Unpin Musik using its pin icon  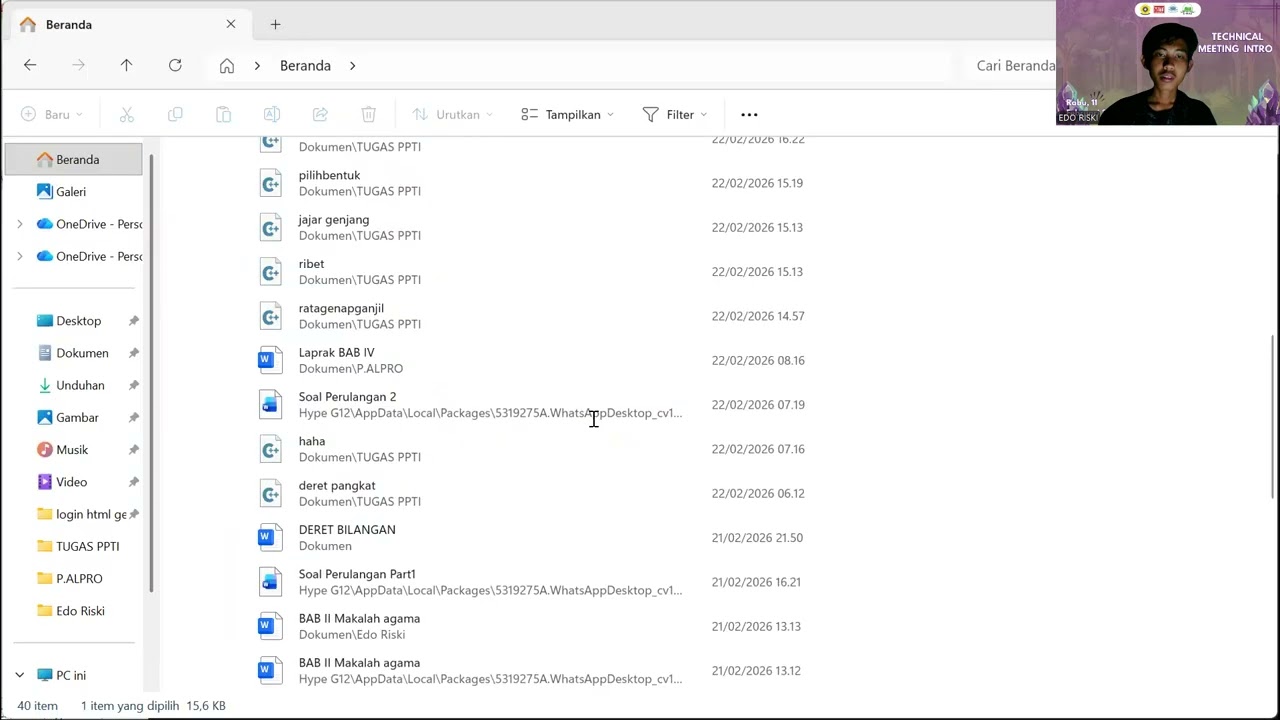pyautogui.click(x=133, y=450)
